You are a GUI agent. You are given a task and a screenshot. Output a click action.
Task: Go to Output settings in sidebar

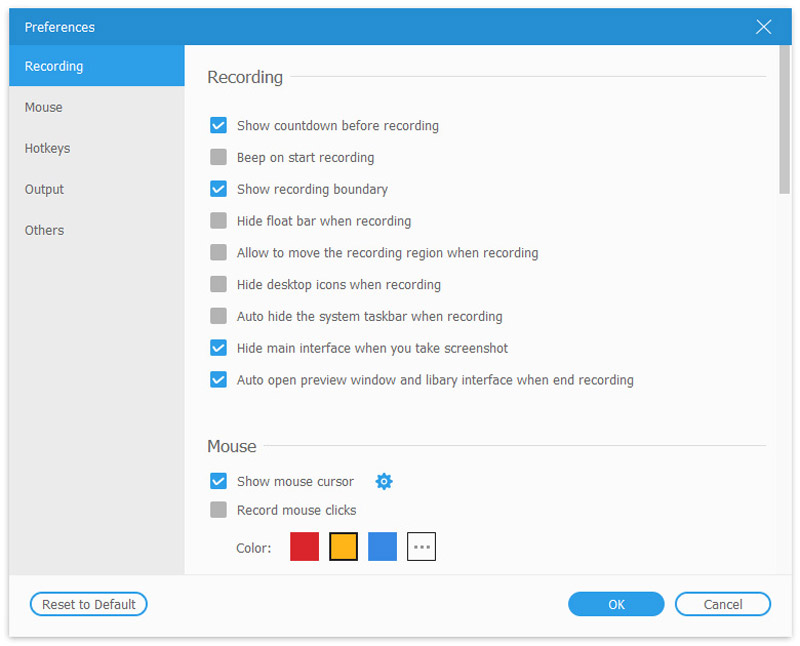tap(45, 189)
